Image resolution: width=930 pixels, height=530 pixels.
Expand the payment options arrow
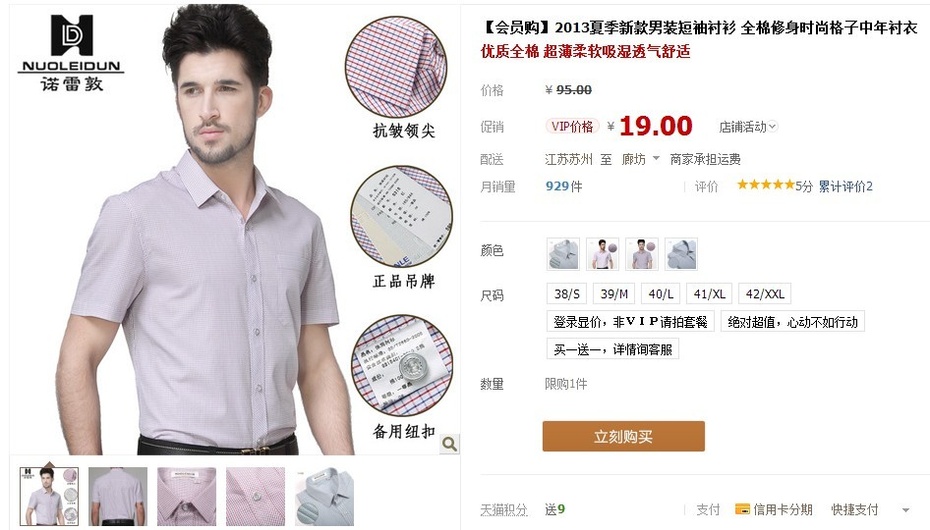[905, 510]
